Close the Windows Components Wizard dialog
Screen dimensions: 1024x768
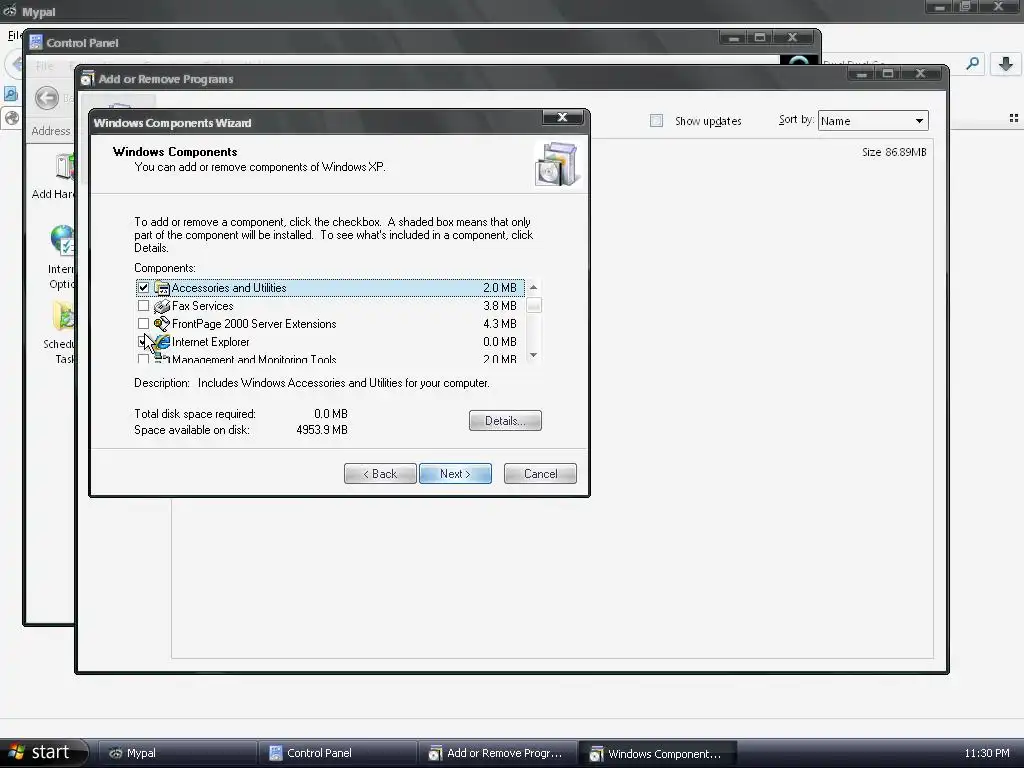[x=562, y=118]
